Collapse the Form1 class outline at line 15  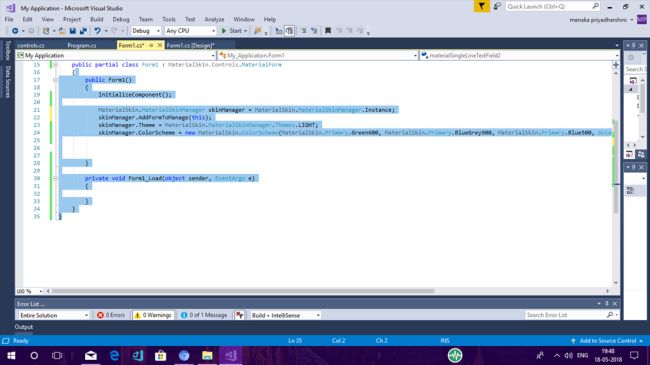(x=55, y=65)
